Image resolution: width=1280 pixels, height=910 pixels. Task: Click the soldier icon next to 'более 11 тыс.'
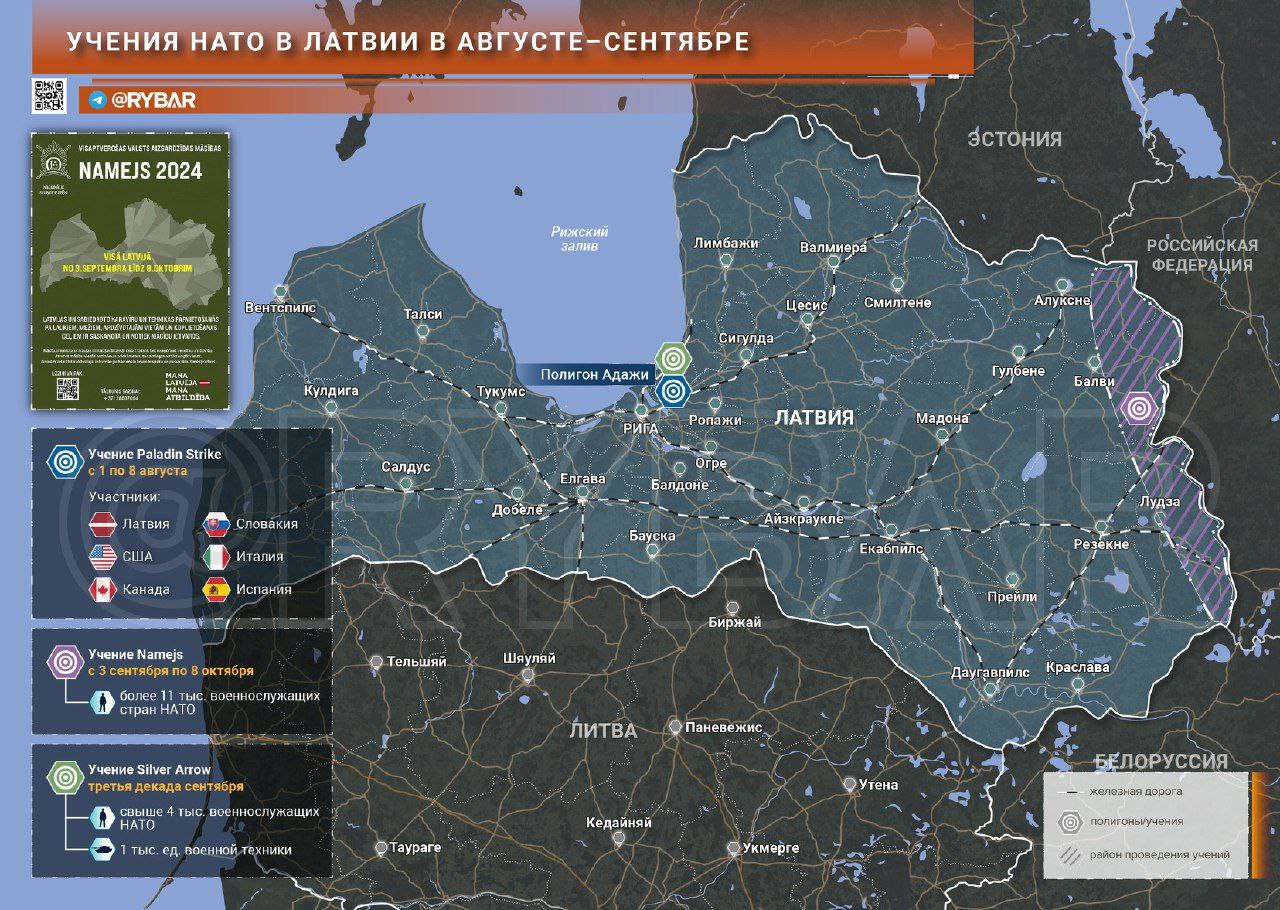[x=101, y=702]
